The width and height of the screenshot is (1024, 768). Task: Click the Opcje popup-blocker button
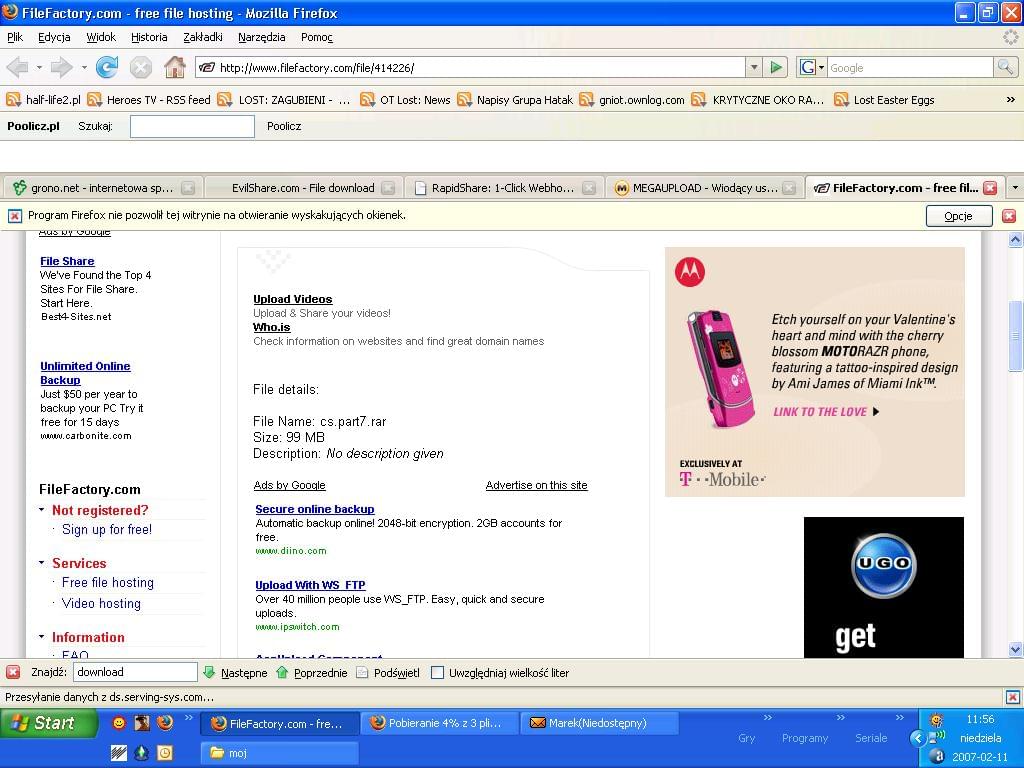click(x=959, y=216)
